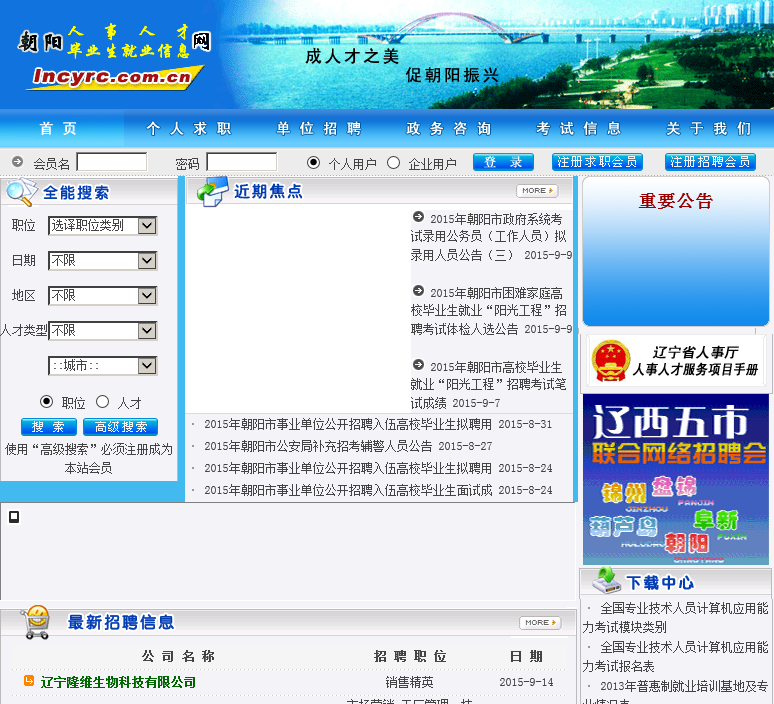
Task: Click 注册求职会员 button
Action: pos(597,162)
